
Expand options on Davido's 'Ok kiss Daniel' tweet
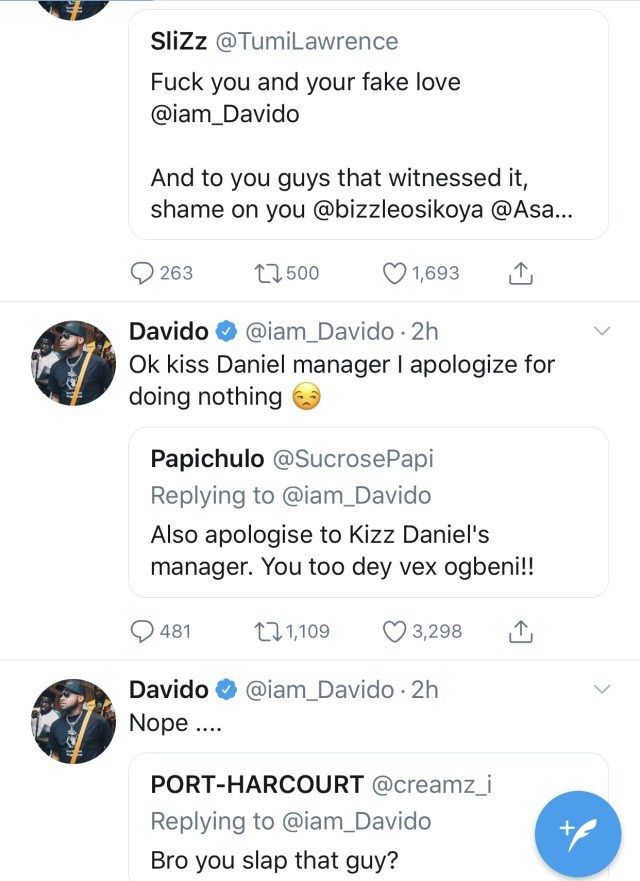pyautogui.click(x=602, y=331)
